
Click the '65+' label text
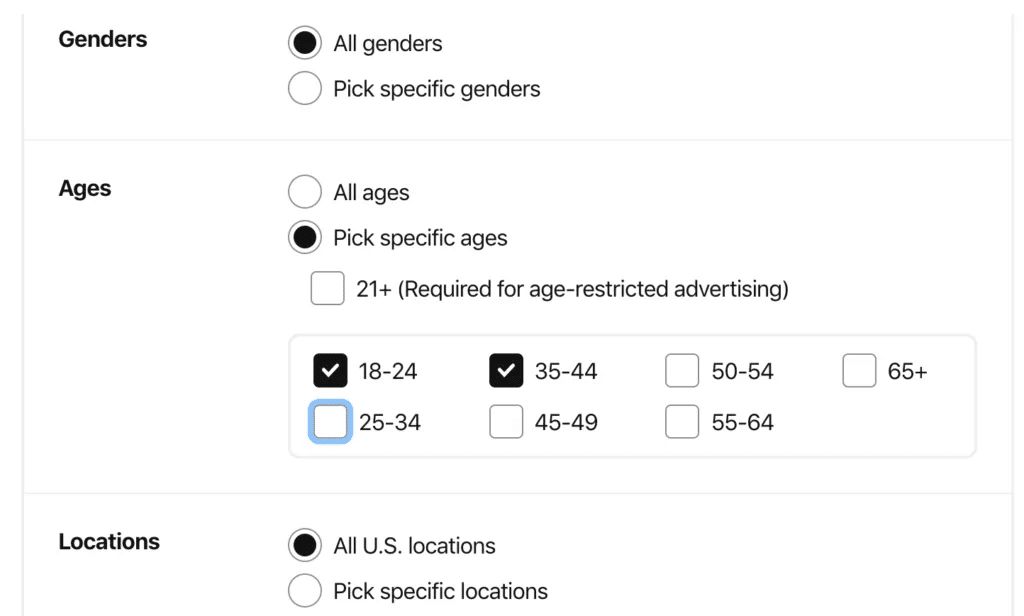[x=907, y=371]
